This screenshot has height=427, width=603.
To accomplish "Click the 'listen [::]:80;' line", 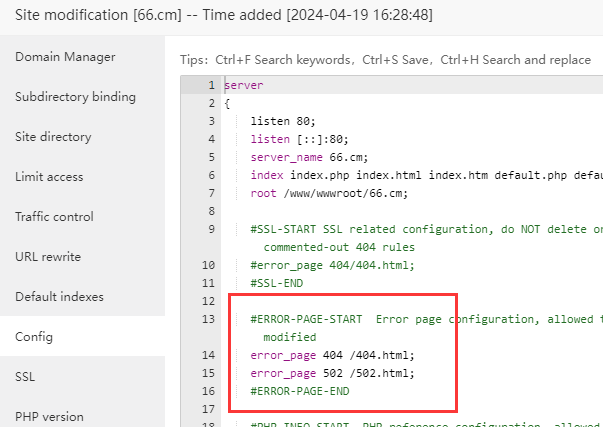I will [300, 139].
